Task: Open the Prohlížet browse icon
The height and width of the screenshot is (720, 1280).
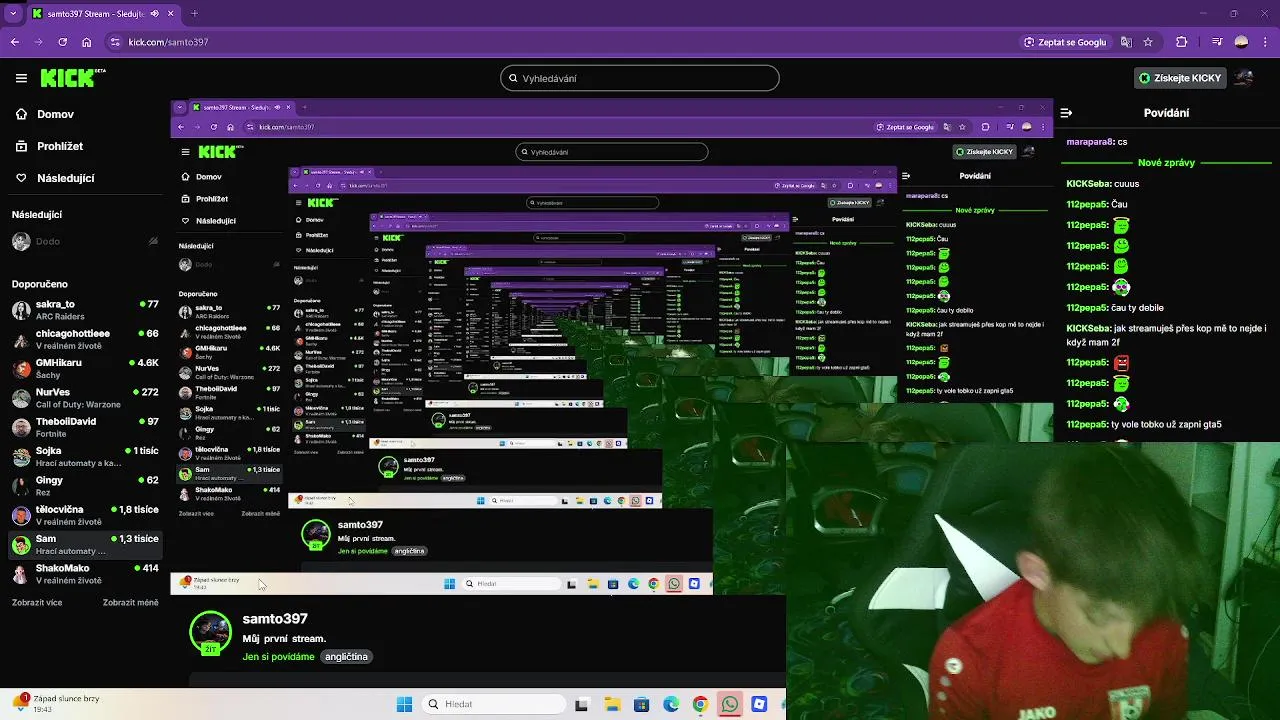Action: pyautogui.click(x=21, y=146)
